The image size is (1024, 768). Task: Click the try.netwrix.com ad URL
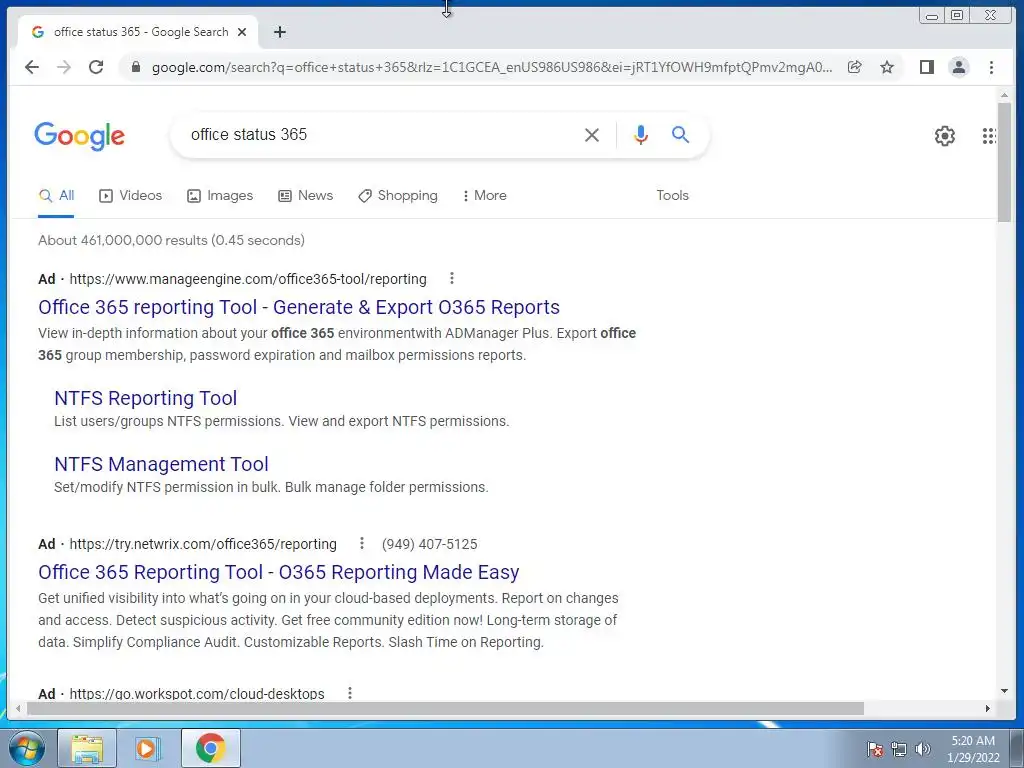pyautogui.click(x=203, y=544)
